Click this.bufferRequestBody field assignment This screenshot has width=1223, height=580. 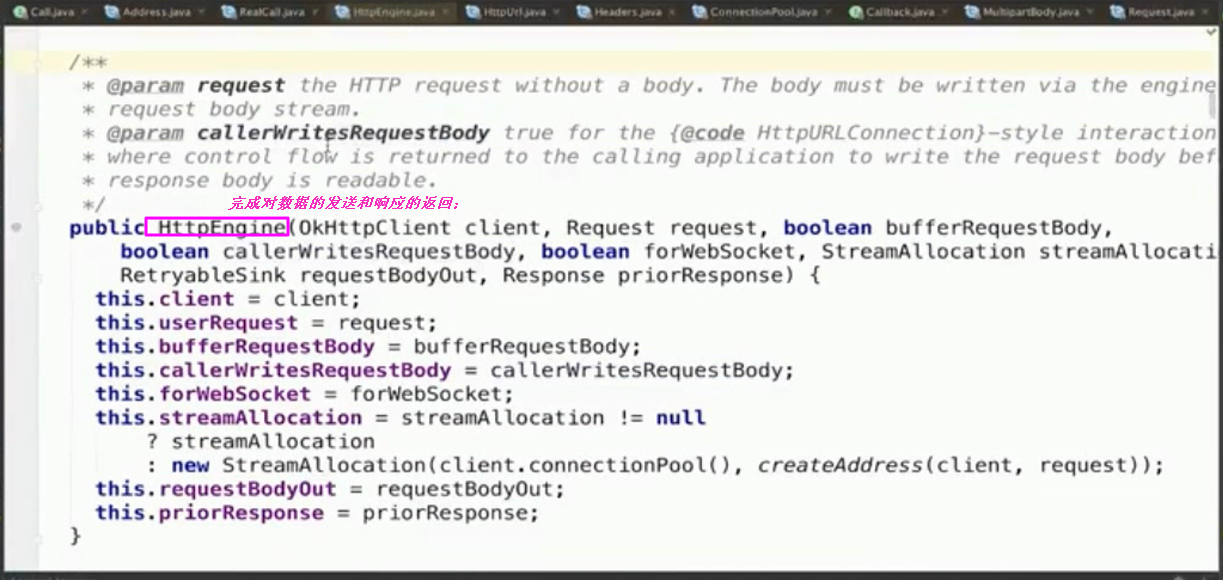[368, 347]
